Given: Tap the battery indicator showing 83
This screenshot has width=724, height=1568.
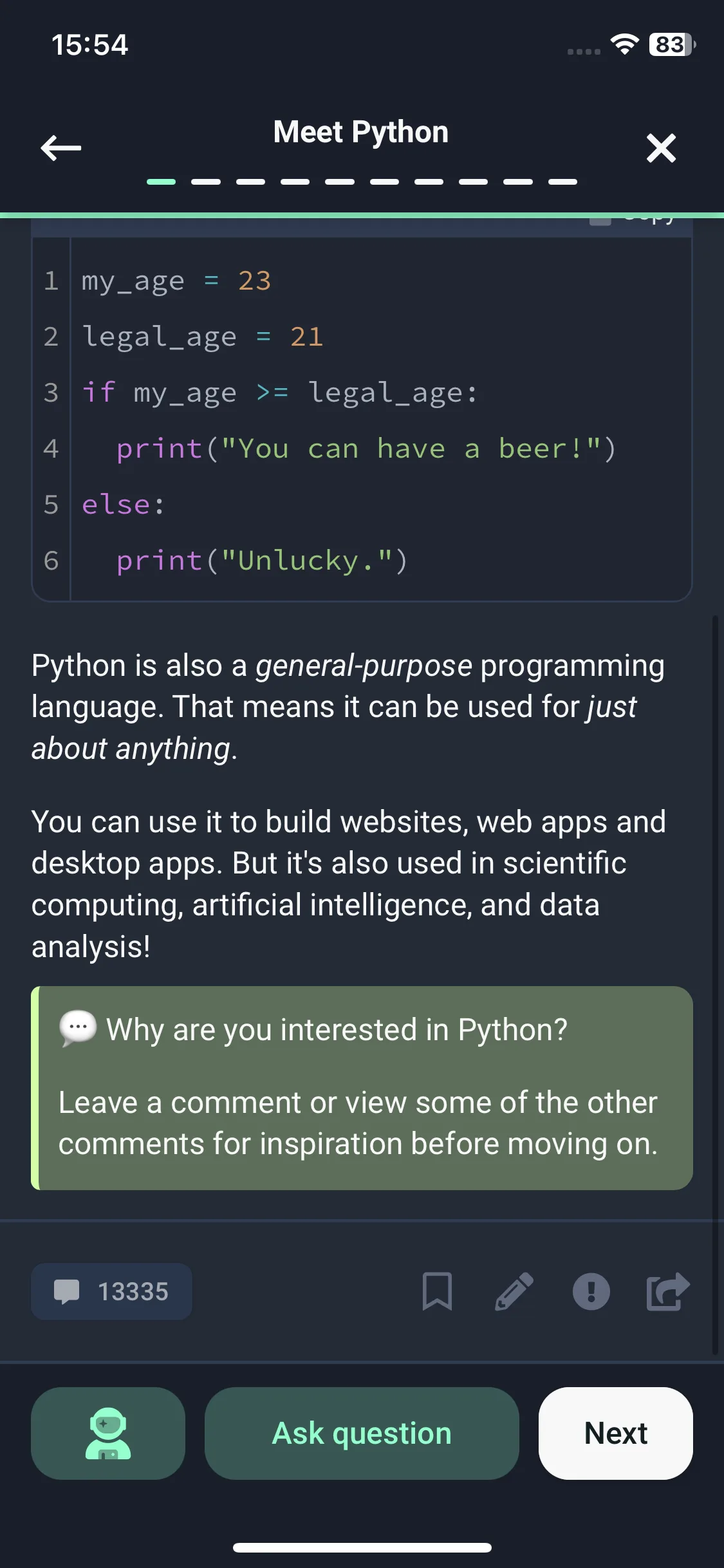Looking at the screenshot, I should [671, 44].
